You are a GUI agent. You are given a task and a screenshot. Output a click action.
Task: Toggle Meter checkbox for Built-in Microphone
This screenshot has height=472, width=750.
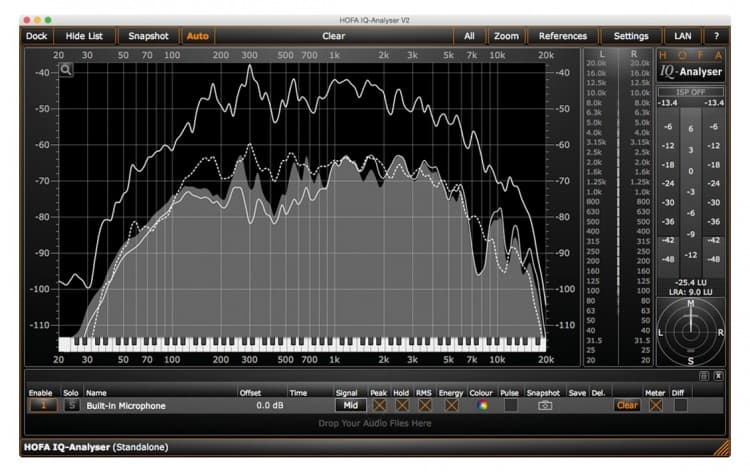655,406
